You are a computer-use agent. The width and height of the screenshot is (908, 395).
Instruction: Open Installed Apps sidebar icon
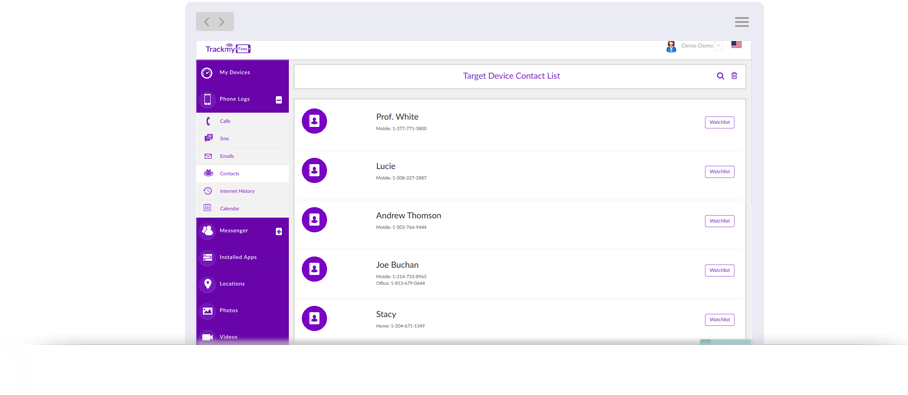point(207,257)
